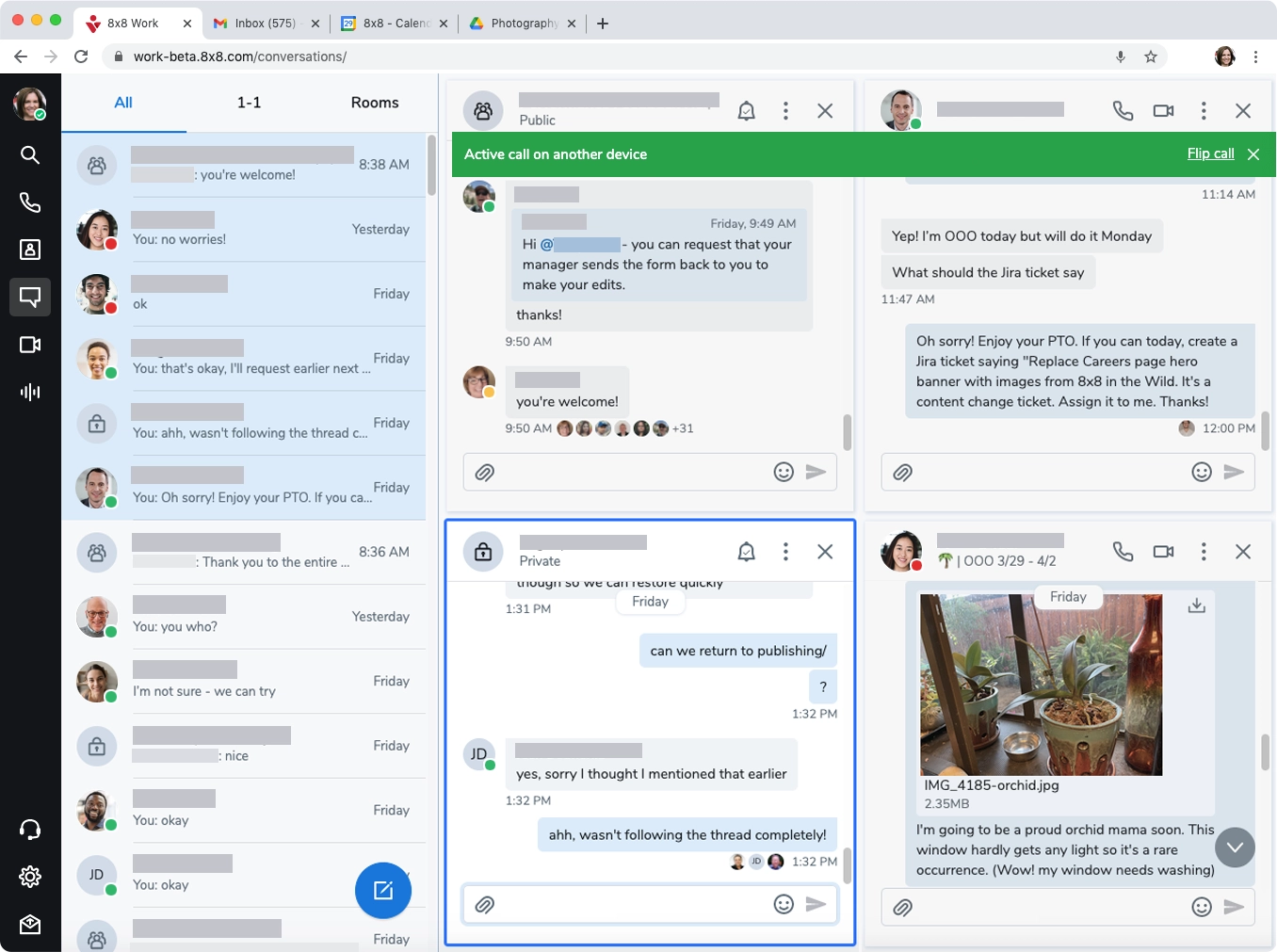The height and width of the screenshot is (952, 1277).
Task: Open the headset support icon in sidebar
Action: click(x=30, y=829)
